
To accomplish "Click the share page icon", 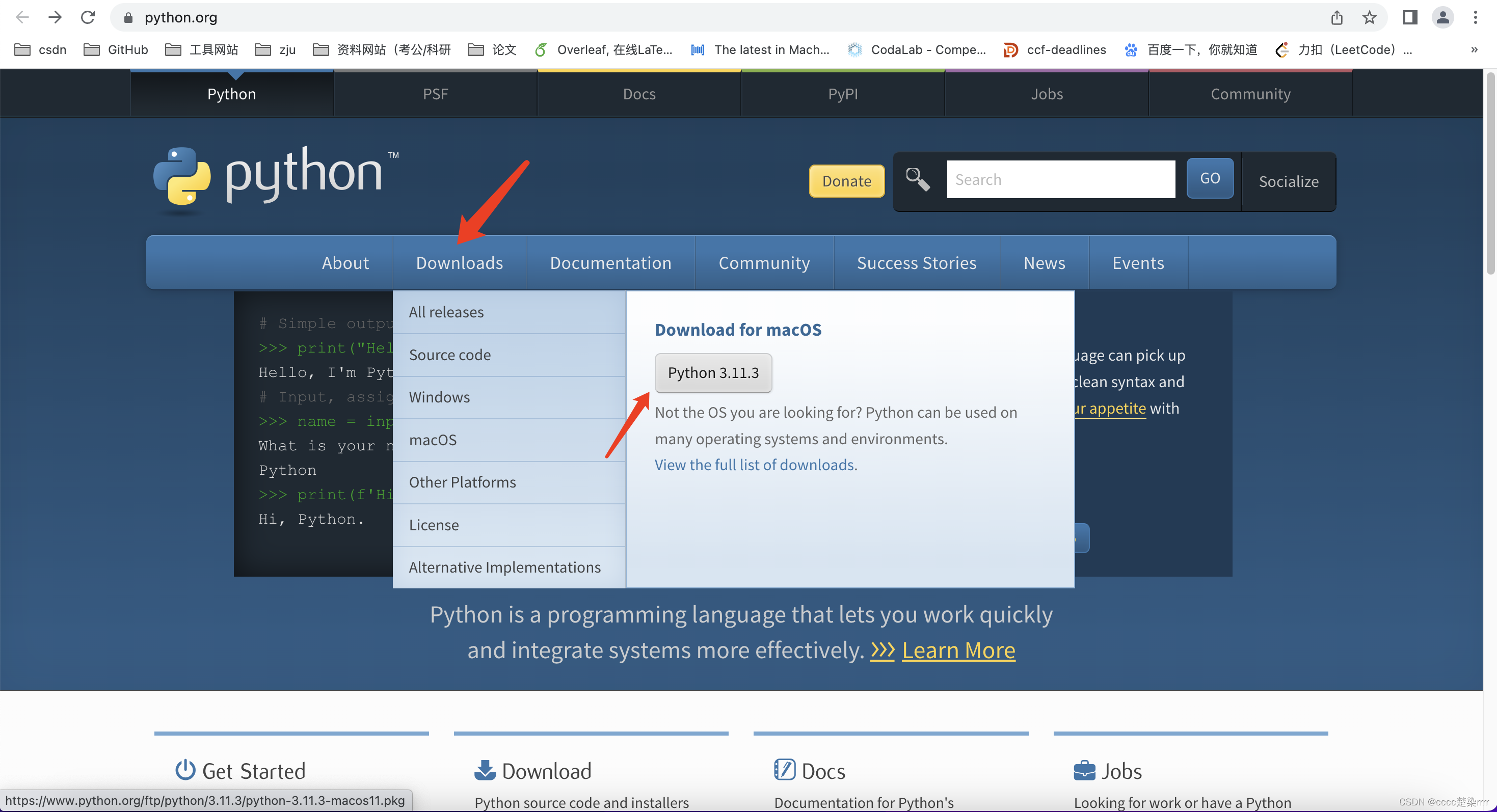I will 1336,17.
